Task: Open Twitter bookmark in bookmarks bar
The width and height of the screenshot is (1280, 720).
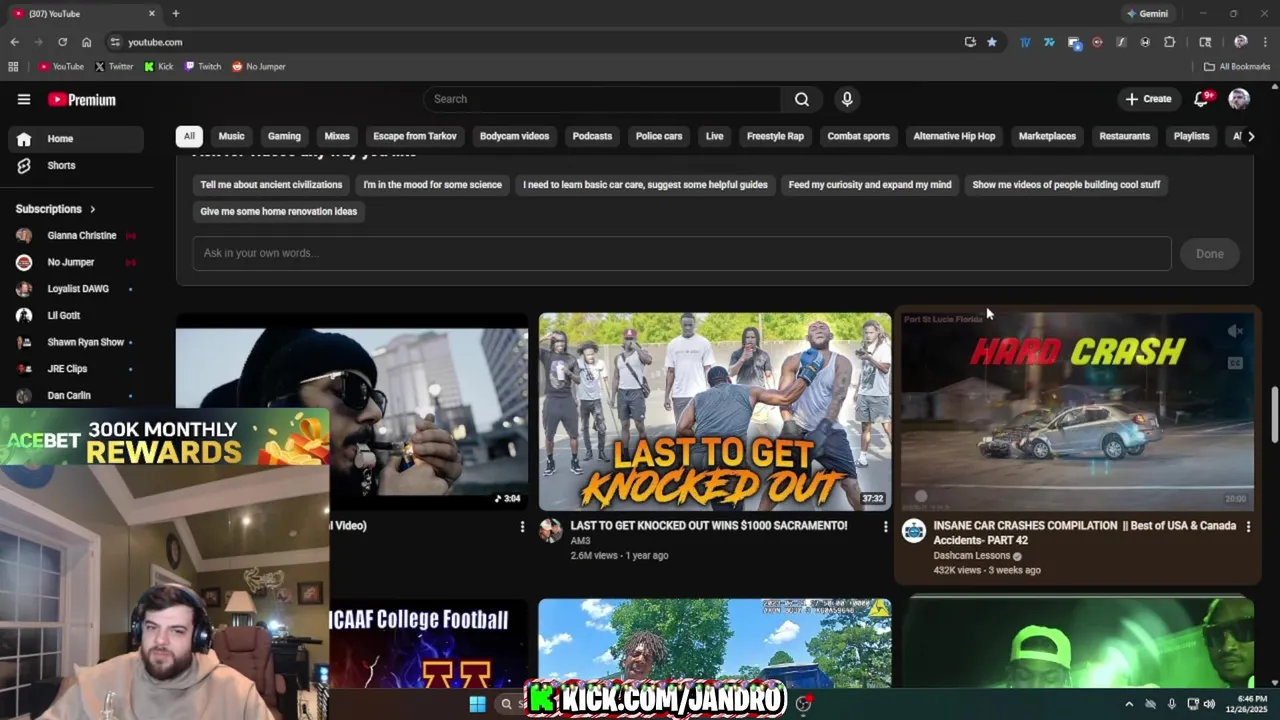Action: [x=114, y=67]
